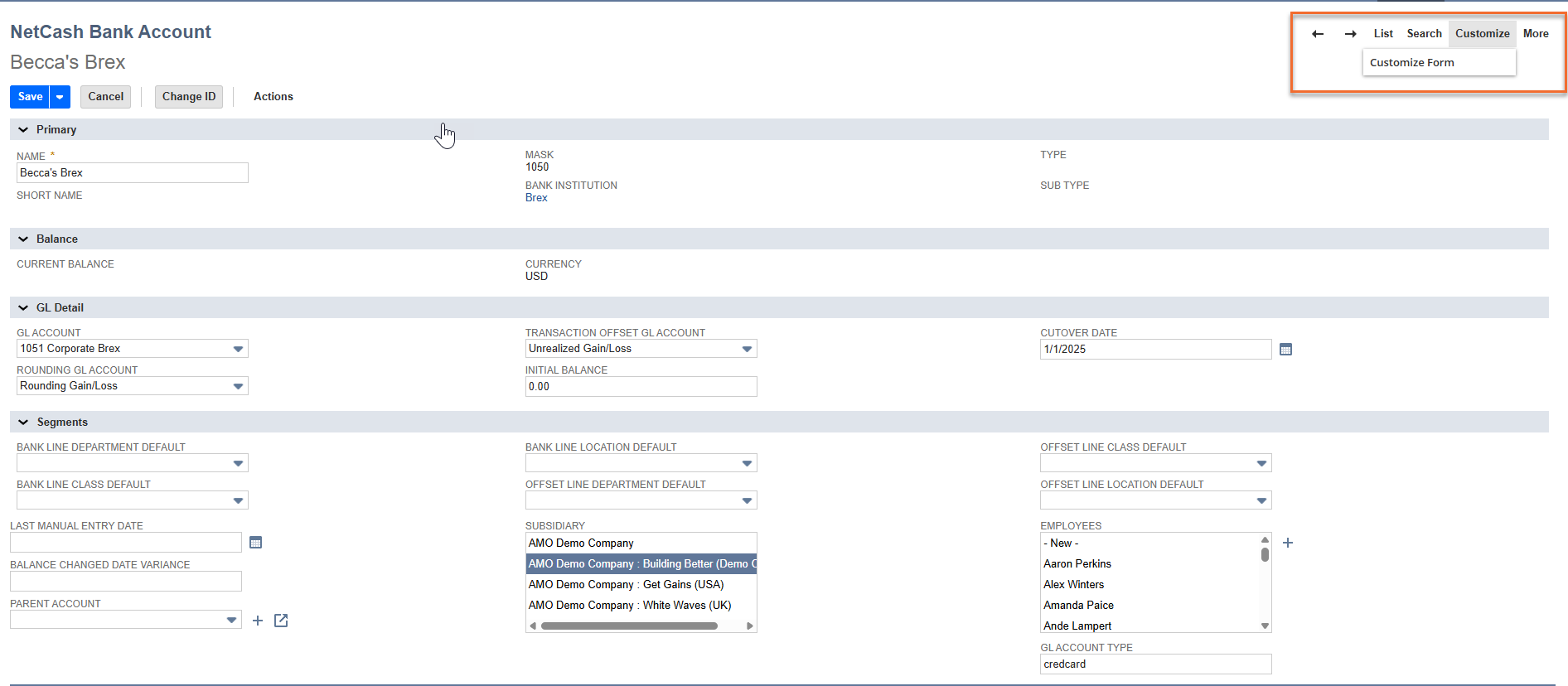Click the forward arrow navigation icon
This screenshot has height=686, width=1568.
[x=1350, y=34]
